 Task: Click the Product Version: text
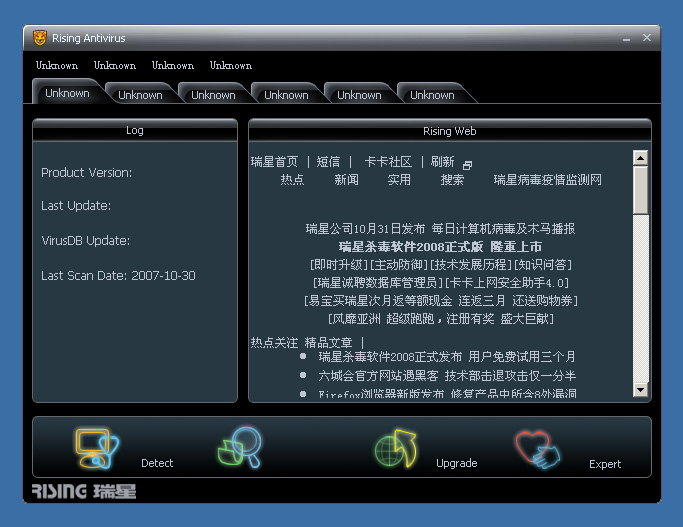click(87, 173)
